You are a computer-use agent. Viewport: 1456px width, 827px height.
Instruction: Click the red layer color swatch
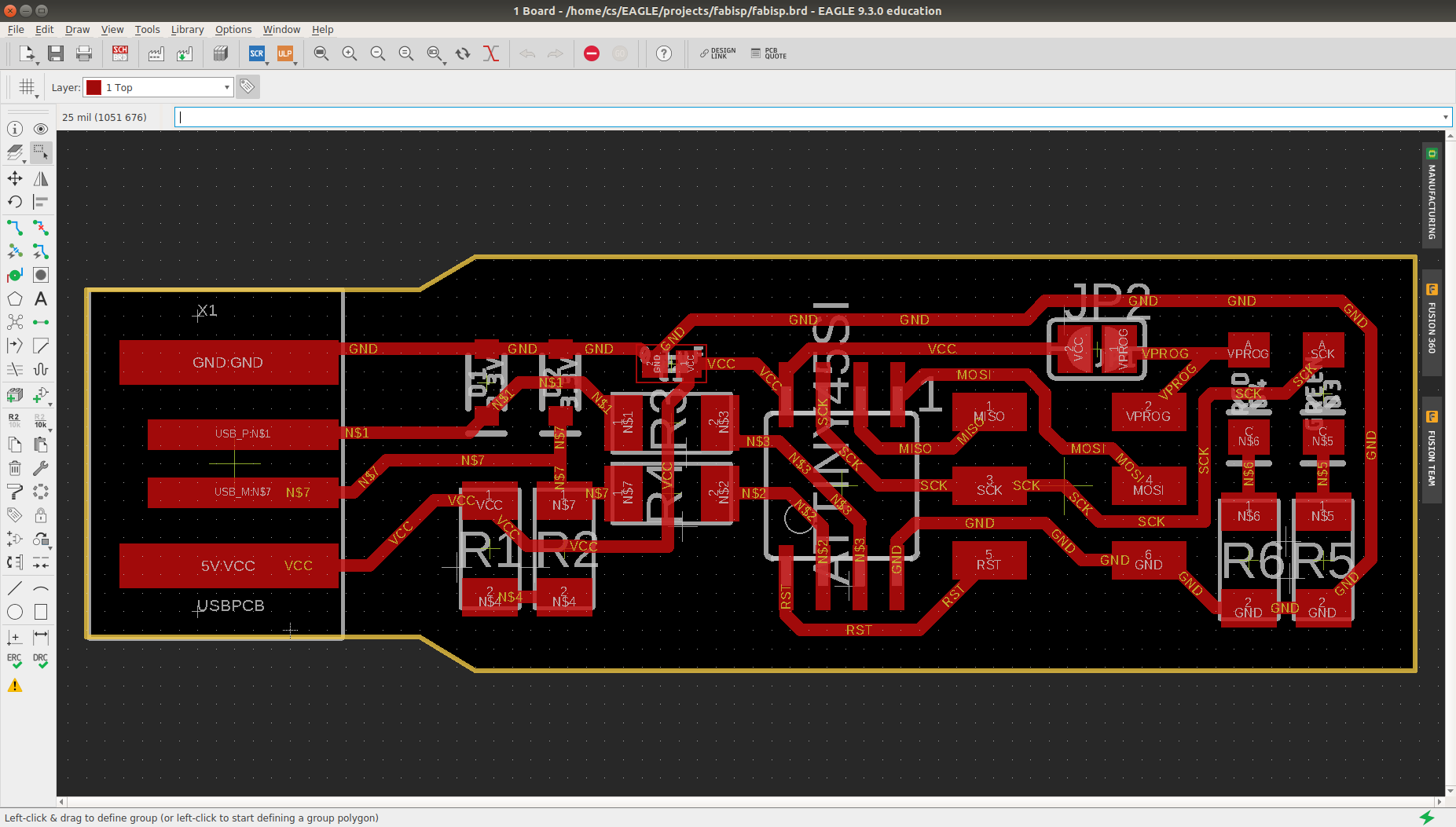pyautogui.click(x=94, y=87)
